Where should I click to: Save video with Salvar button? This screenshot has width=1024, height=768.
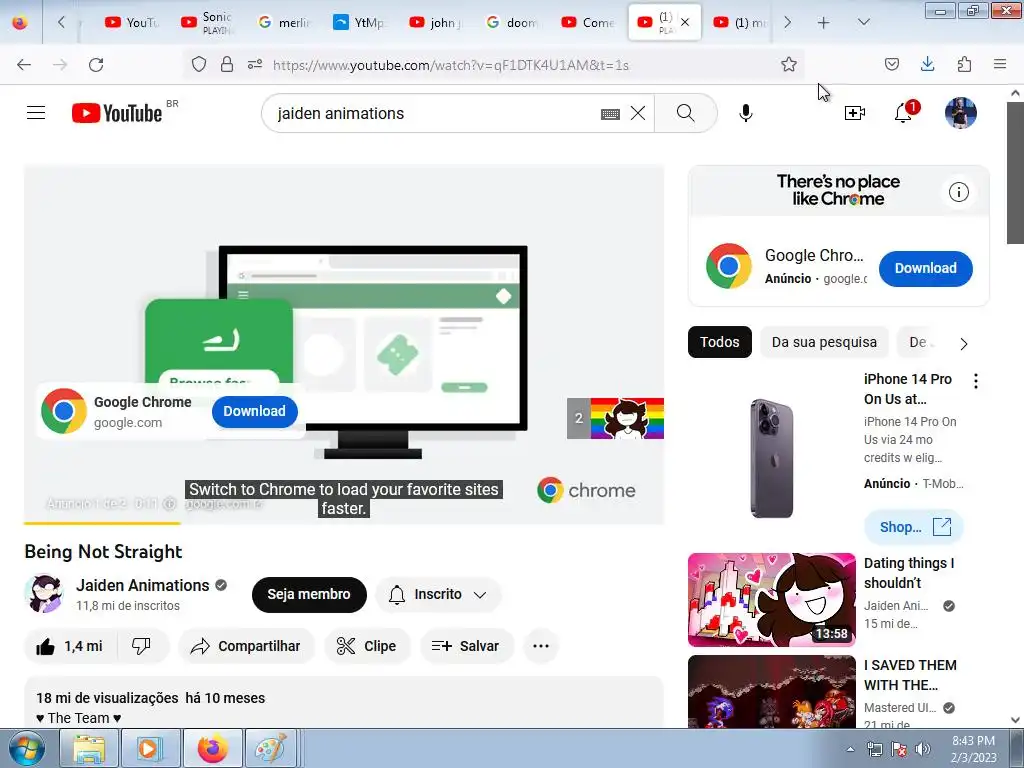(x=466, y=646)
